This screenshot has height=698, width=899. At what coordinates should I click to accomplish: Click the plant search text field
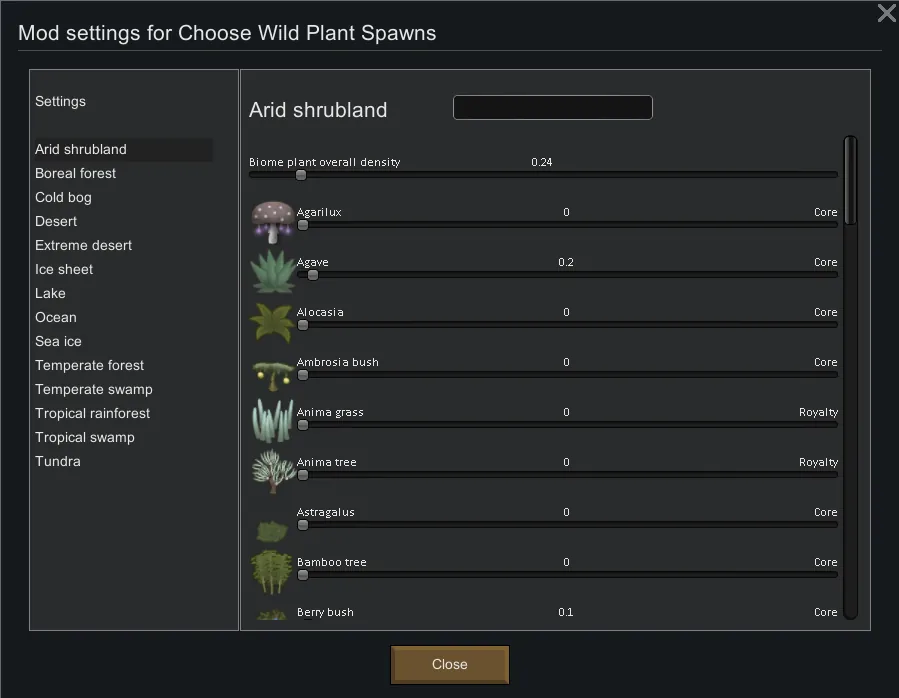coord(553,108)
